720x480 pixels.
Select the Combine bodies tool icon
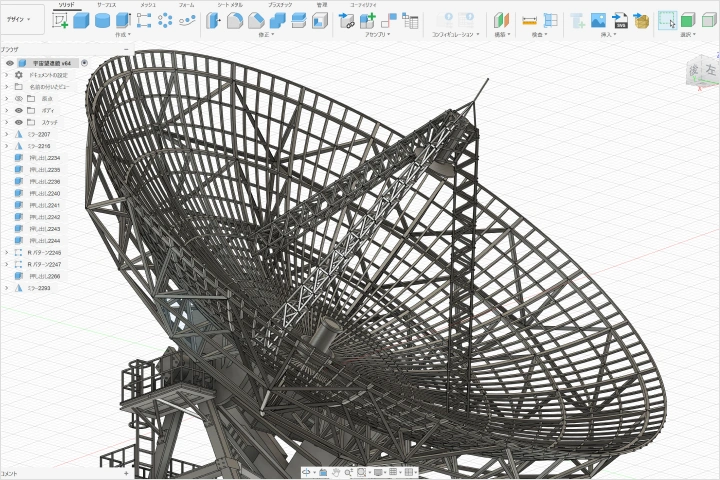click(x=277, y=21)
